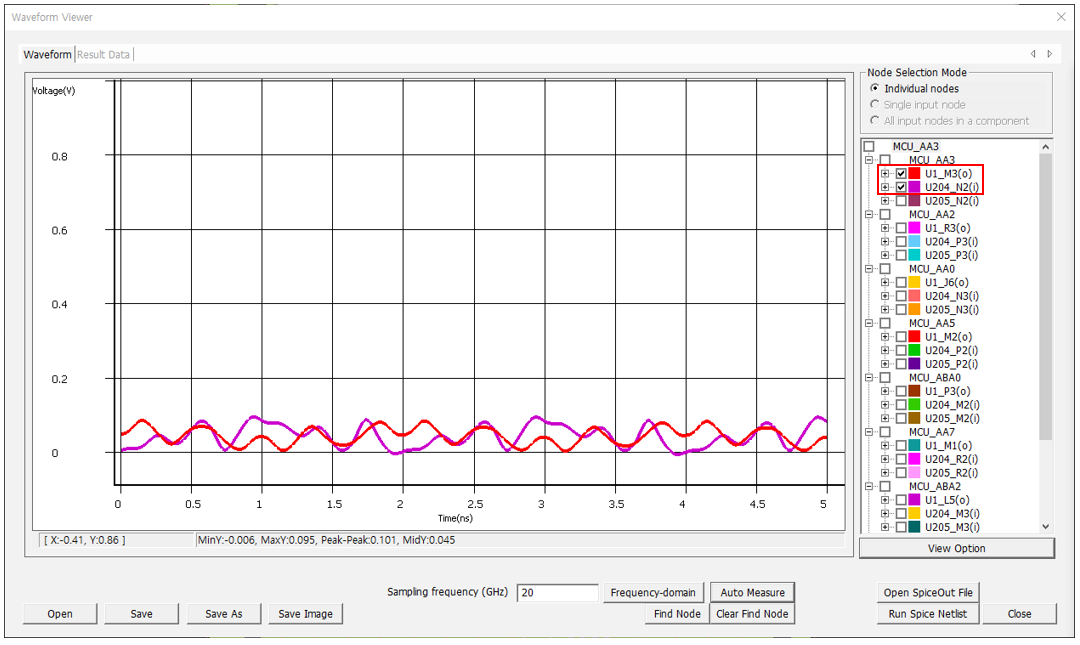Click the red color swatch for U1_M3(o)
This screenshot has height=645, width=1080.
(x=914, y=174)
